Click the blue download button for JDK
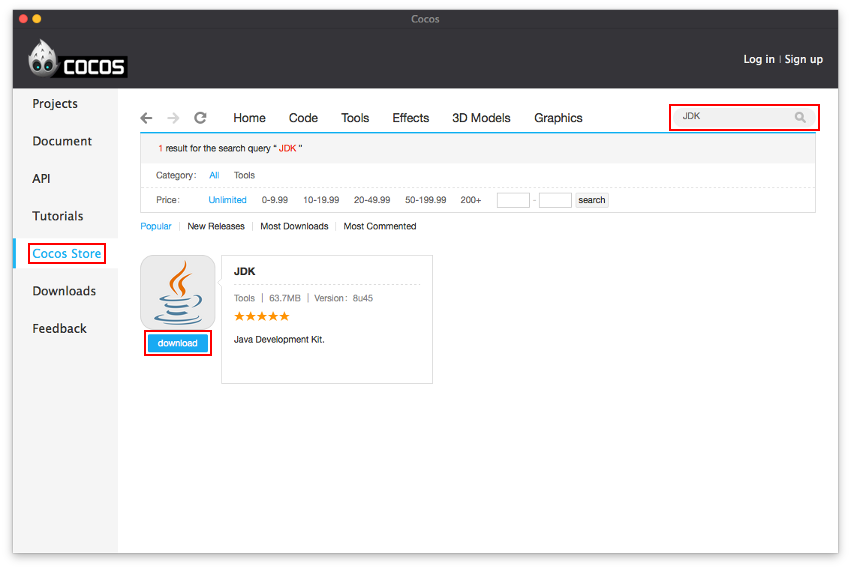Image resolution: width=851 pixels, height=569 pixels. coord(177,343)
